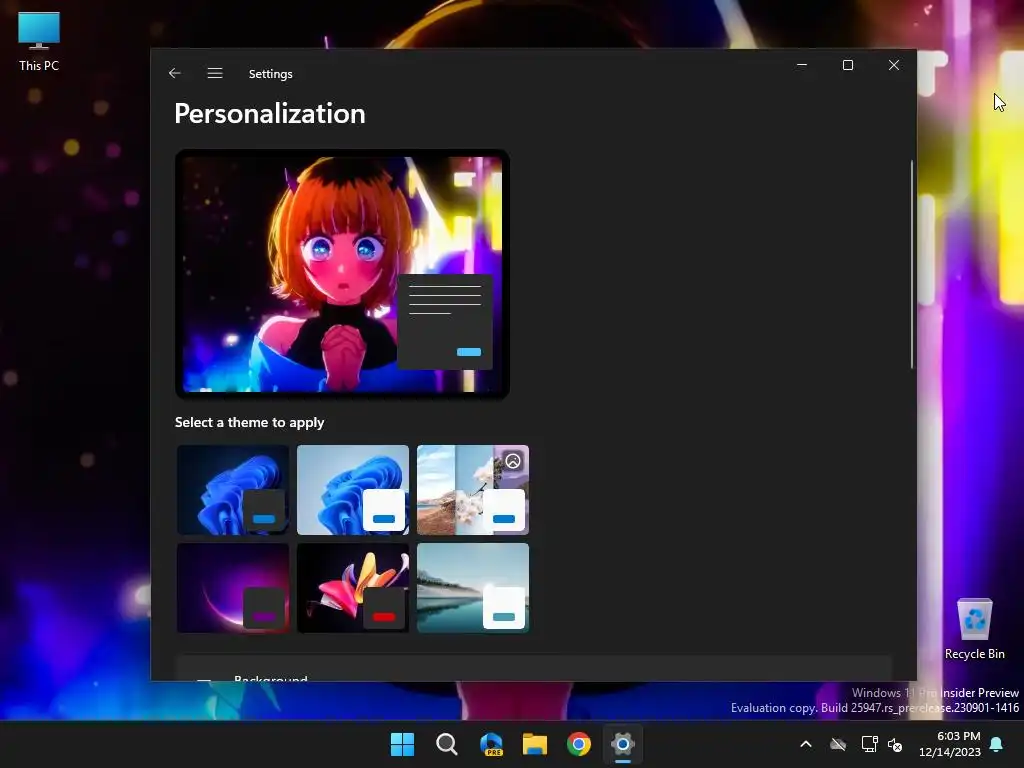Close the Settings window
This screenshot has height=768, width=1024.
pos(893,65)
